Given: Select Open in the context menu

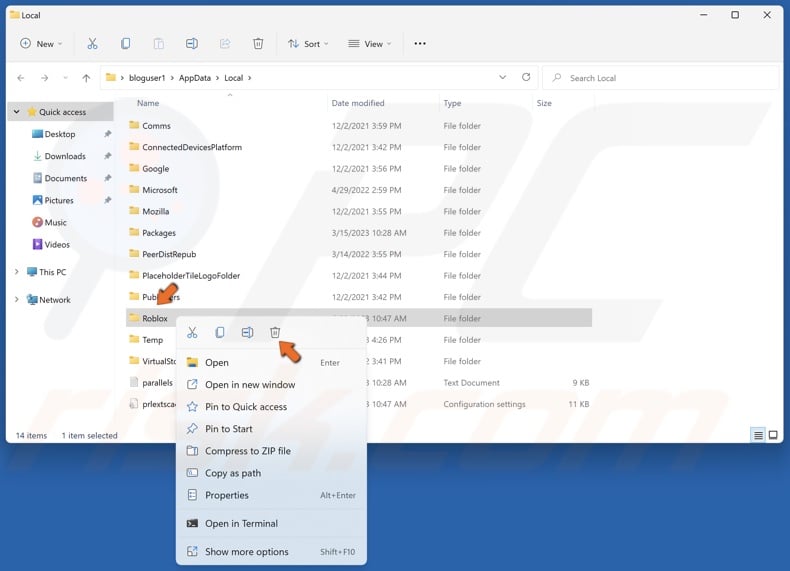Looking at the screenshot, I should pyautogui.click(x=271, y=362).
